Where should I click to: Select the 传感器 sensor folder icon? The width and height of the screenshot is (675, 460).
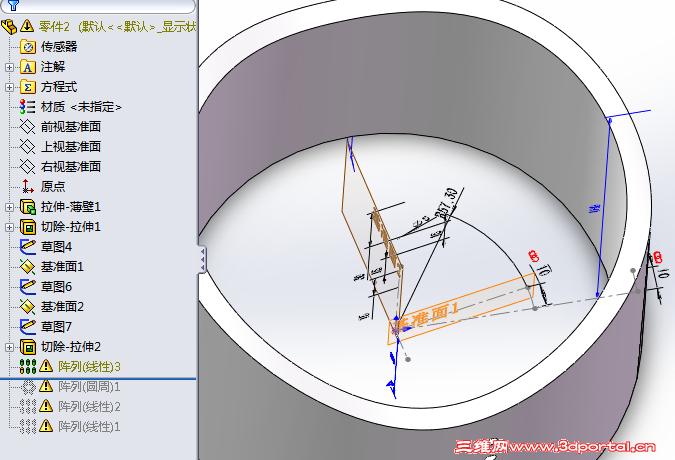pyautogui.click(x=28, y=46)
